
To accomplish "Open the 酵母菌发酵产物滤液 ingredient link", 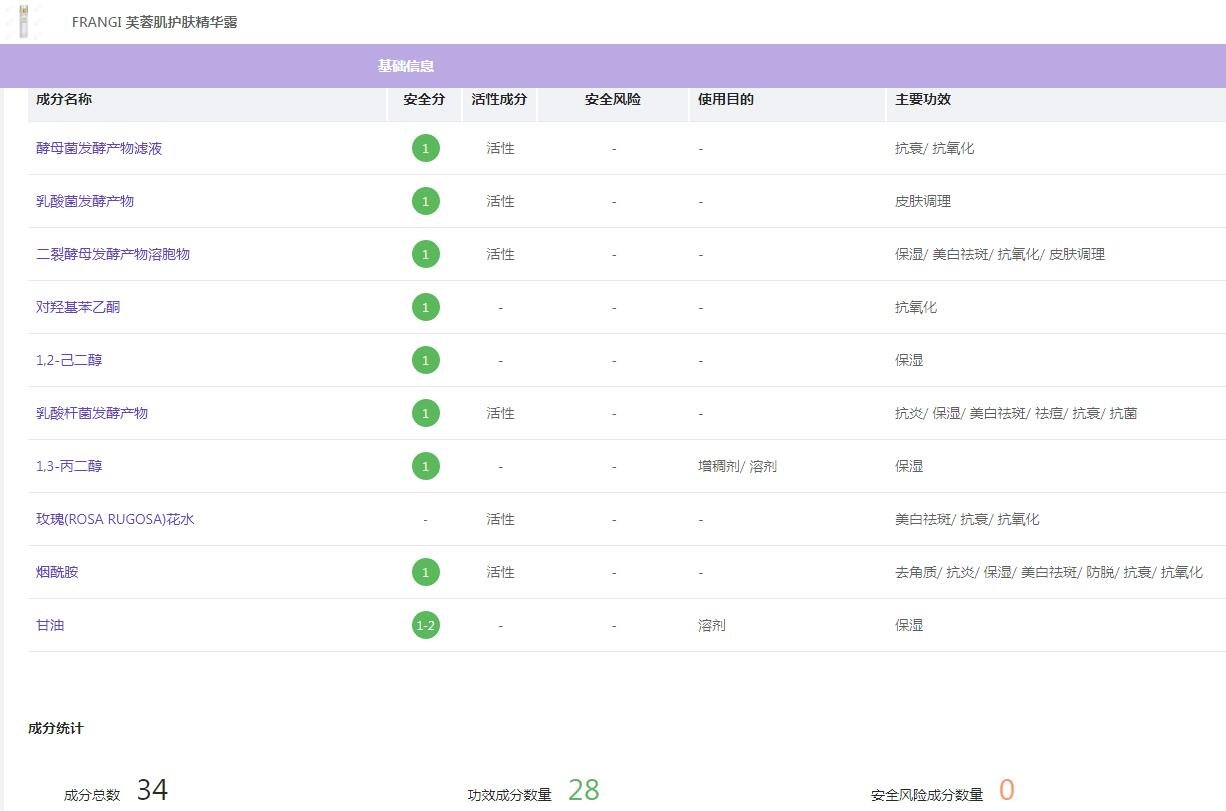I will 99,148.
